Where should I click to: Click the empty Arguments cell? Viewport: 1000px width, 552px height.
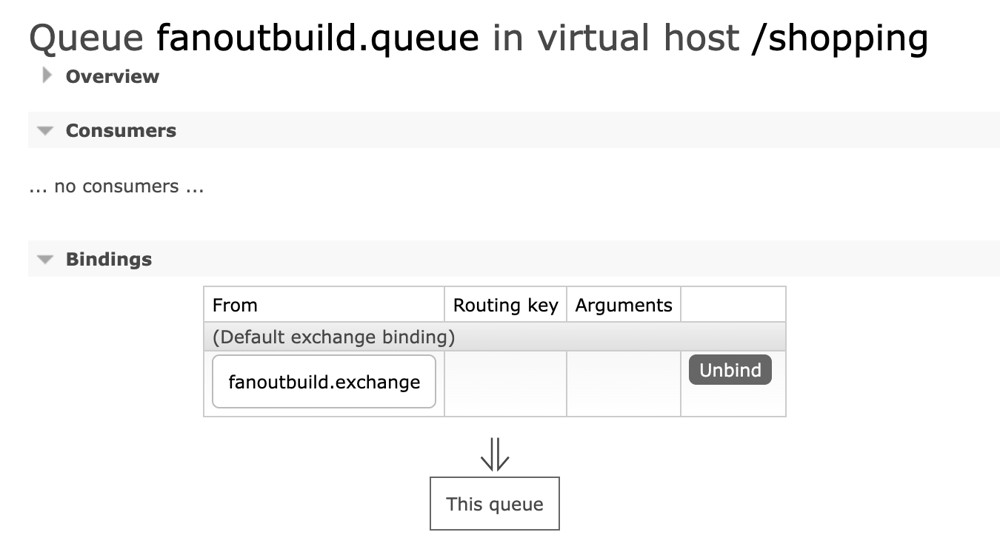click(x=623, y=383)
